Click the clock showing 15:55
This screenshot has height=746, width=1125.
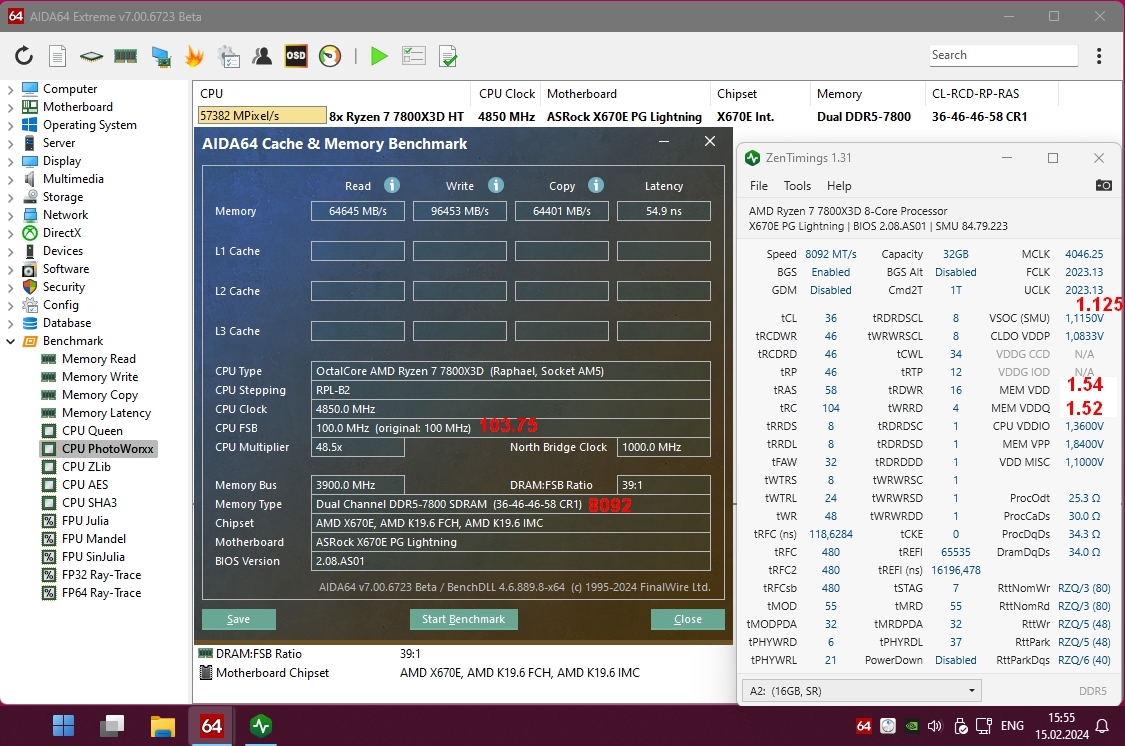click(1061, 717)
